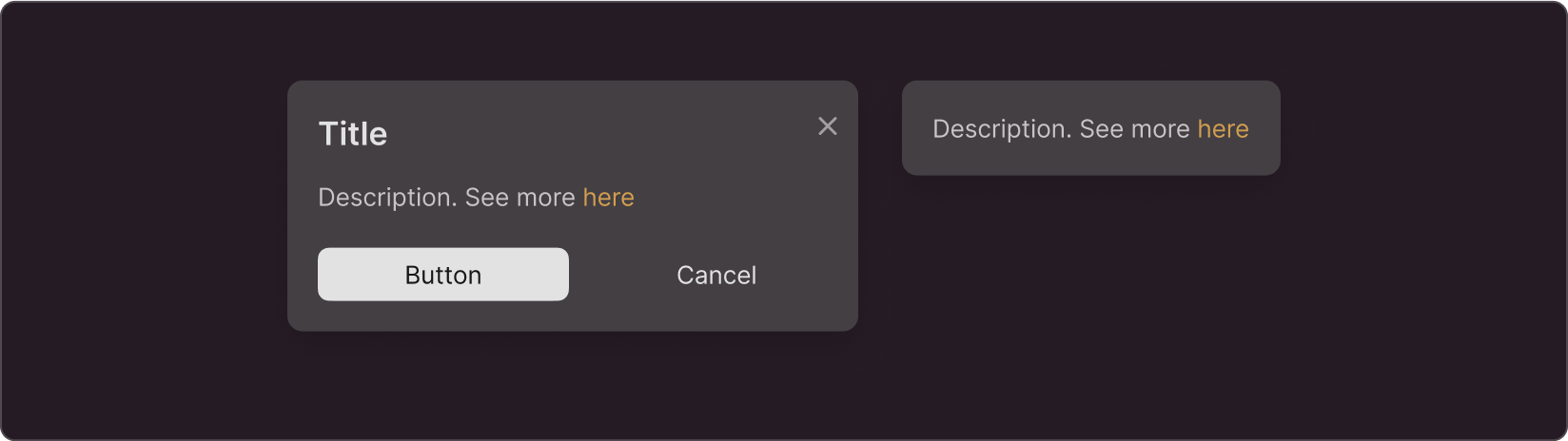The image size is (1568, 441).
Task: Click 'See more' text in the small toast
Action: pos(1134,129)
